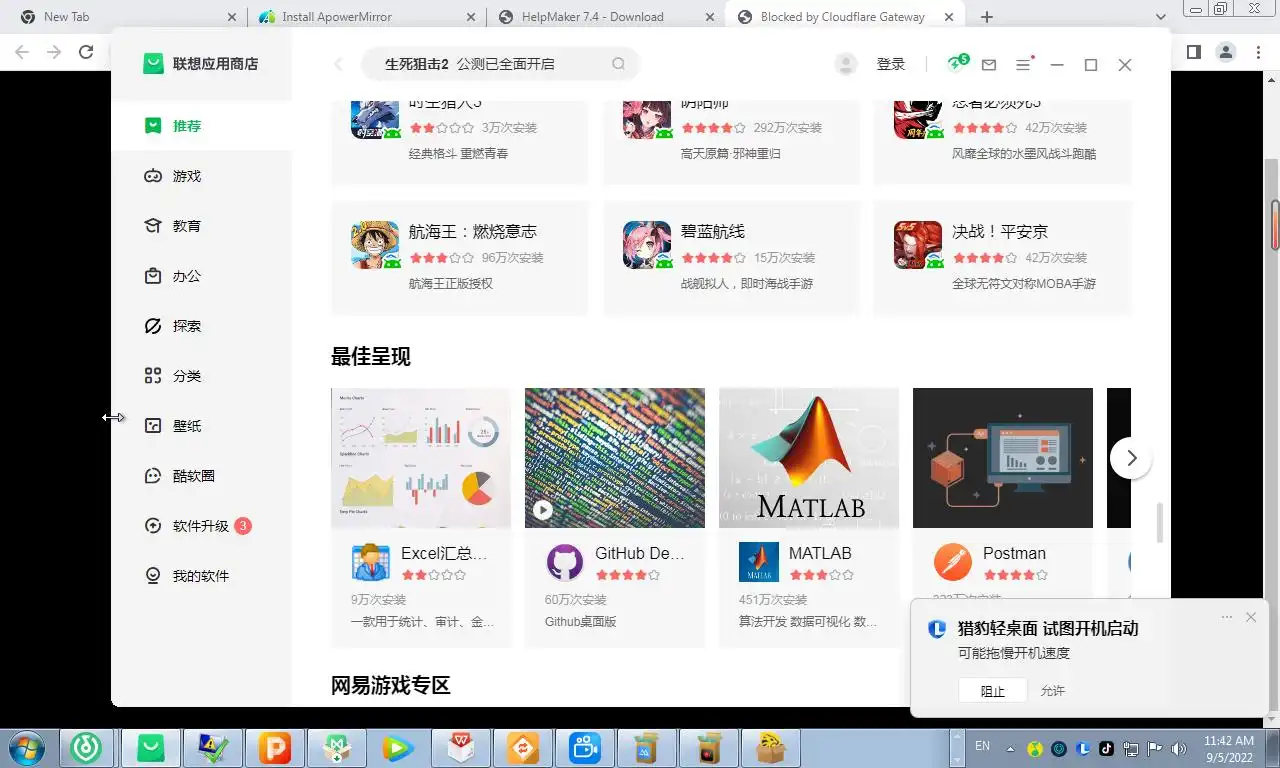
Task: Open the 游戏 games sidebar section
Action: pos(187,176)
